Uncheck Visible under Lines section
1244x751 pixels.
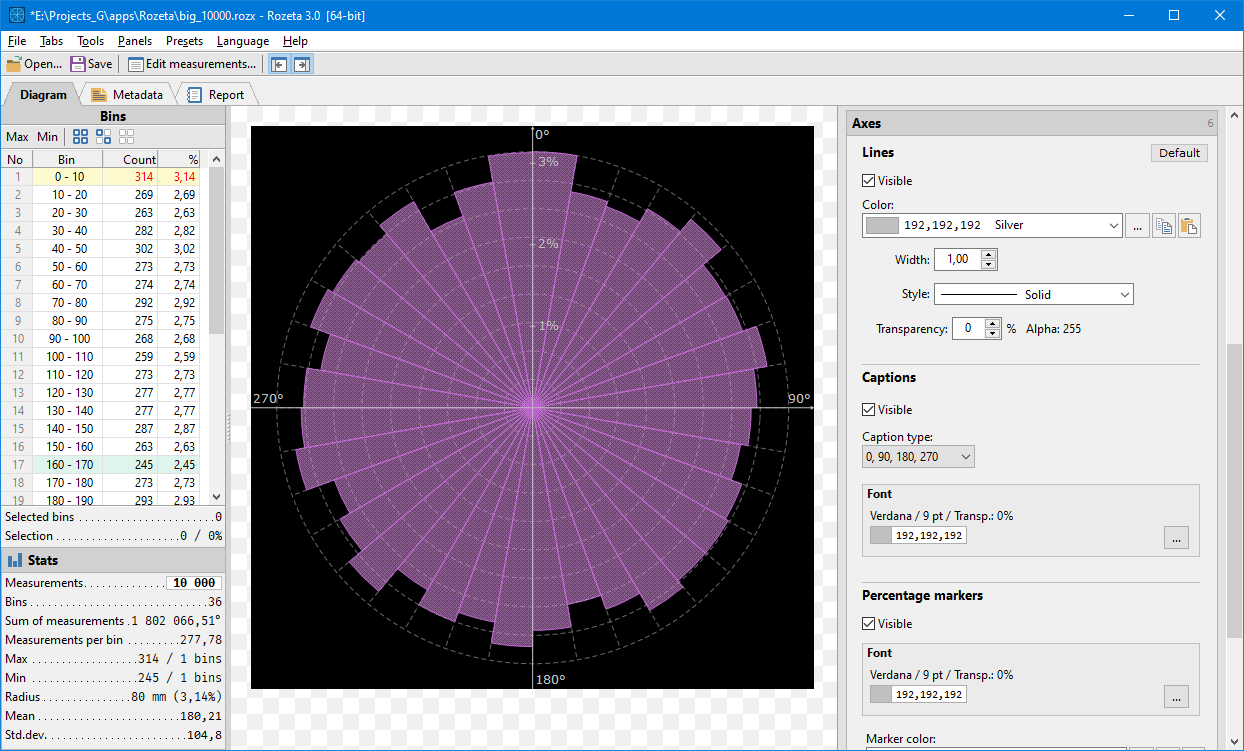869,181
